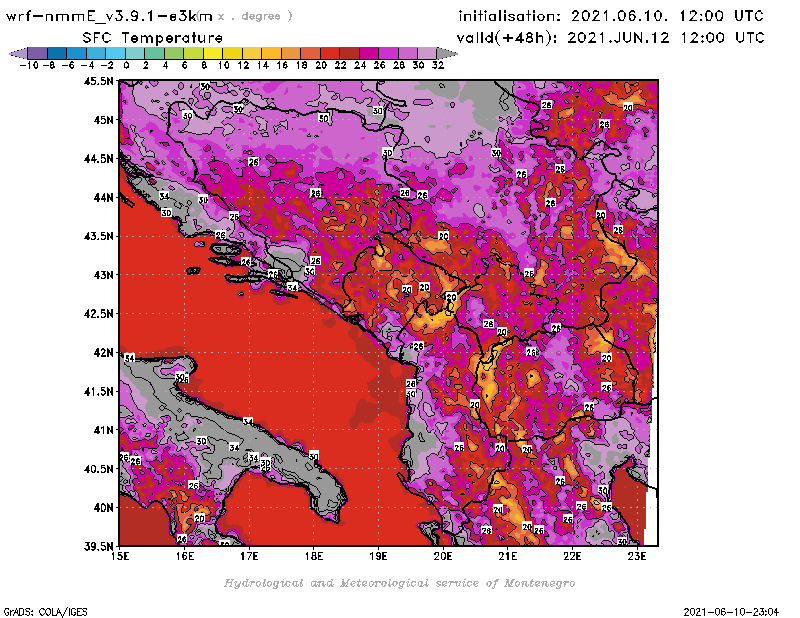Click the dark blue -8 to -6 legend swatch
The height and width of the screenshot is (618, 800).
pyautogui.click(x=57, y=53)
